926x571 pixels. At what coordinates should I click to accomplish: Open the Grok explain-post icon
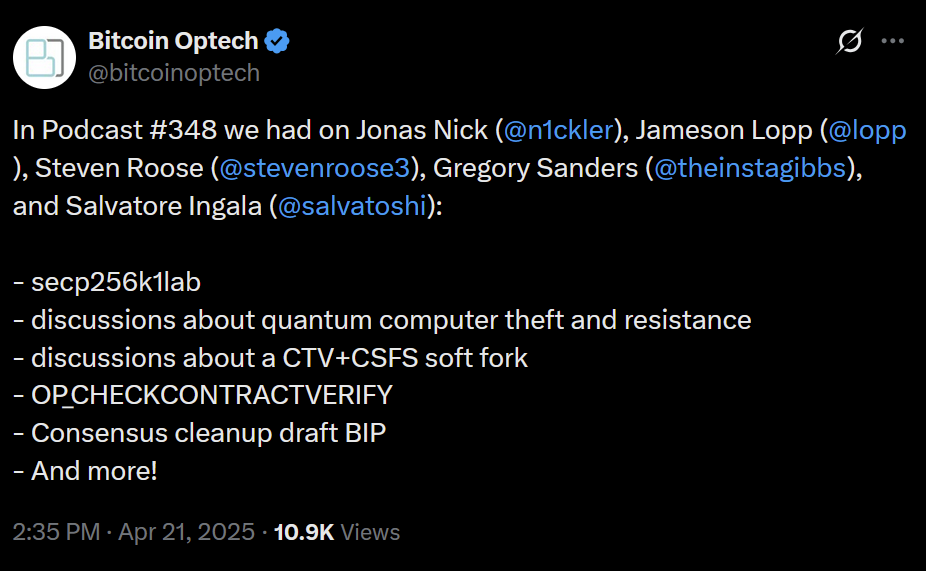click(x=849, y=42)
